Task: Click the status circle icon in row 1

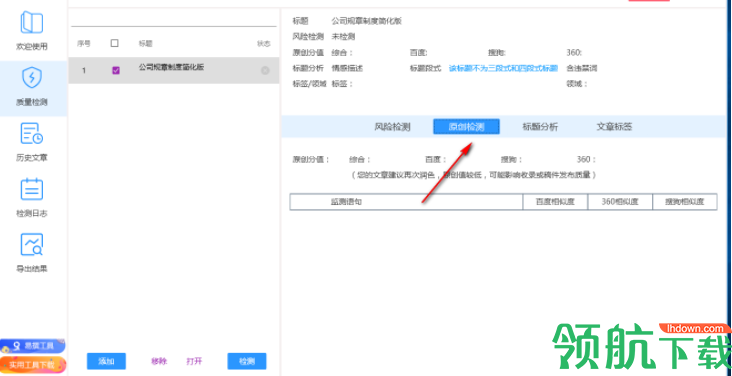Action: pyautogui.click(x=265, y=71)
